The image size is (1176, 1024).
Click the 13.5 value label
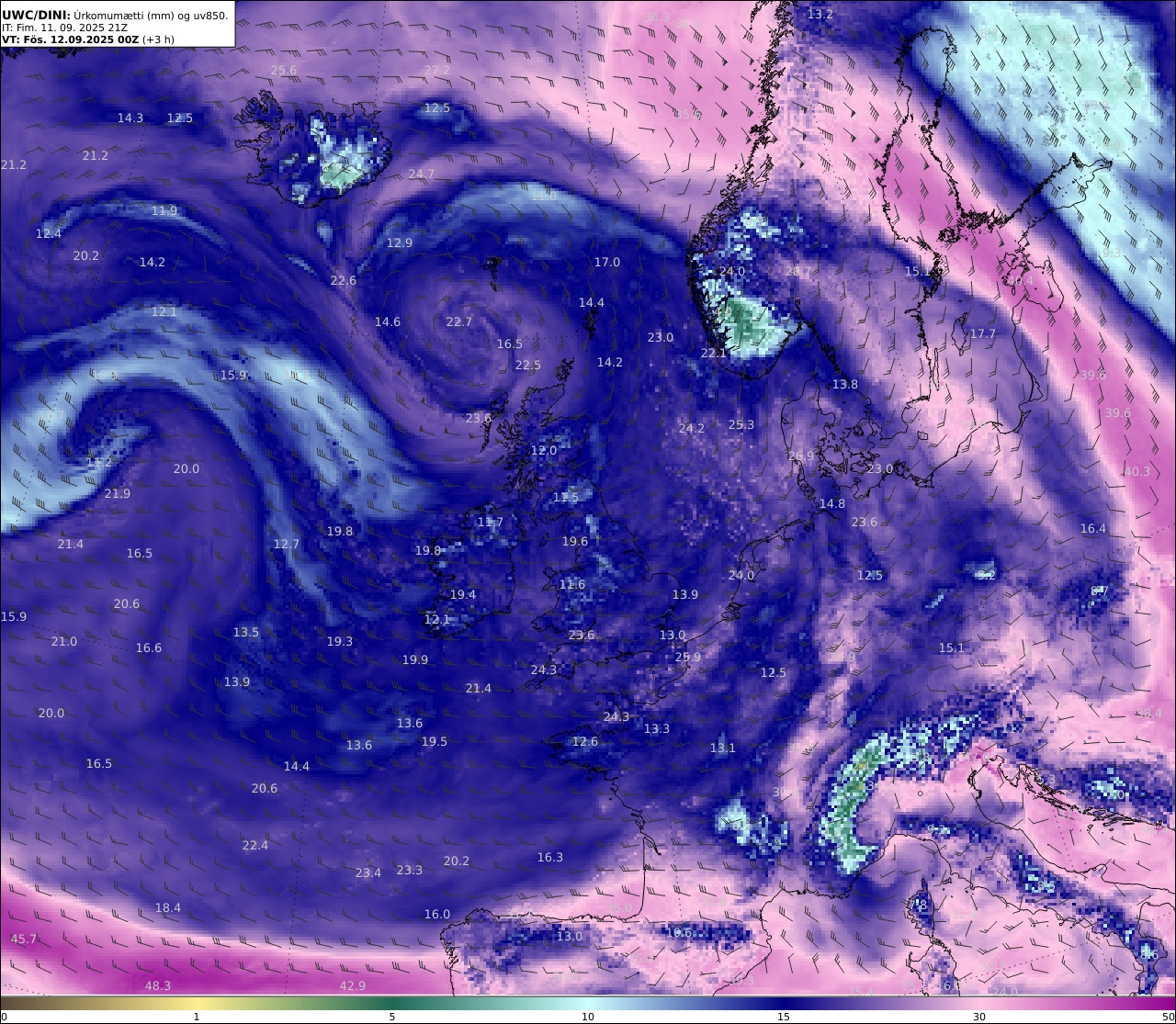tap(246, 633)
